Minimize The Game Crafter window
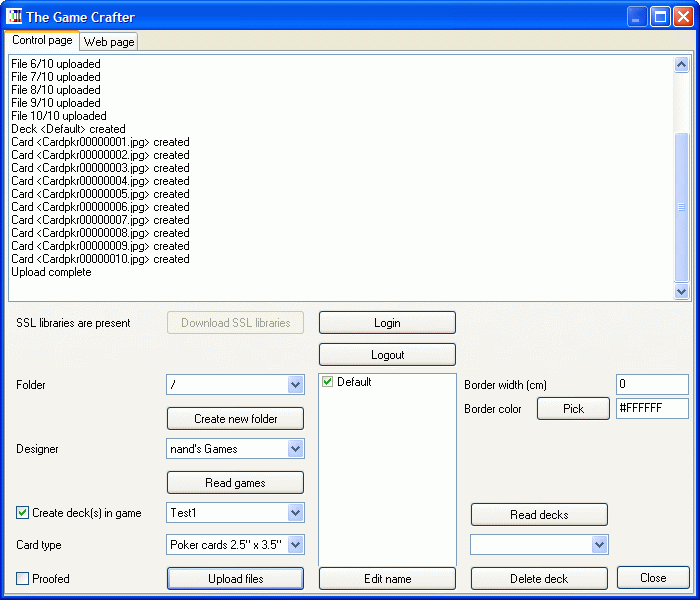The height and width of the screenshot is (600, 700). tap(637, 17)
